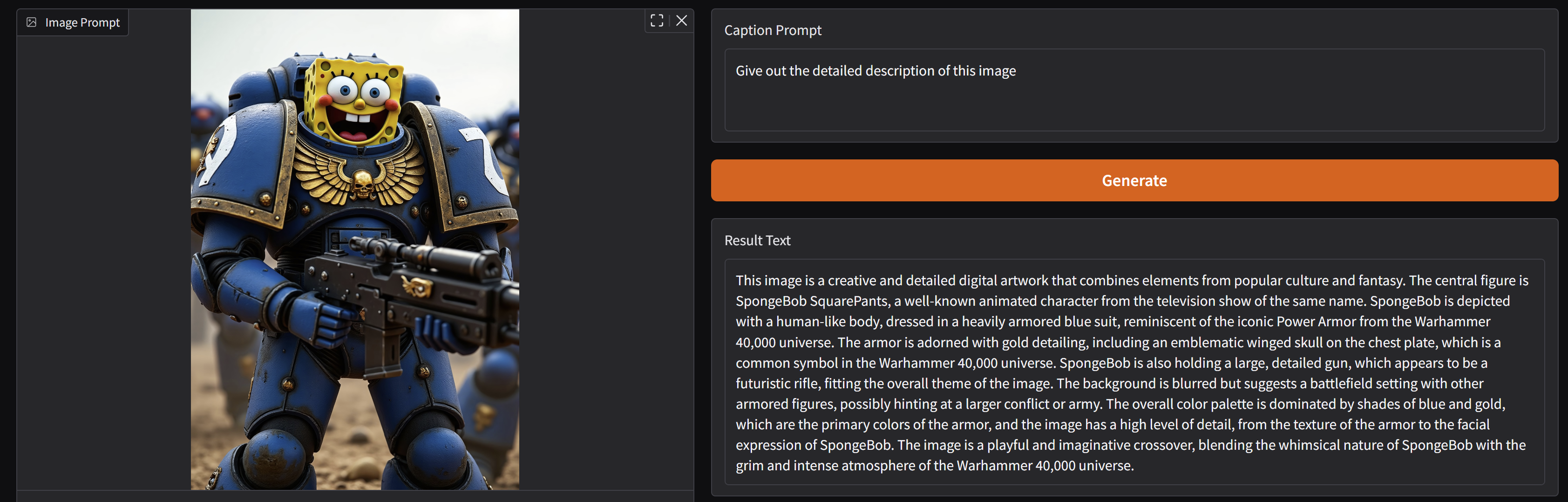Click the empty dark area right of image

606,256
